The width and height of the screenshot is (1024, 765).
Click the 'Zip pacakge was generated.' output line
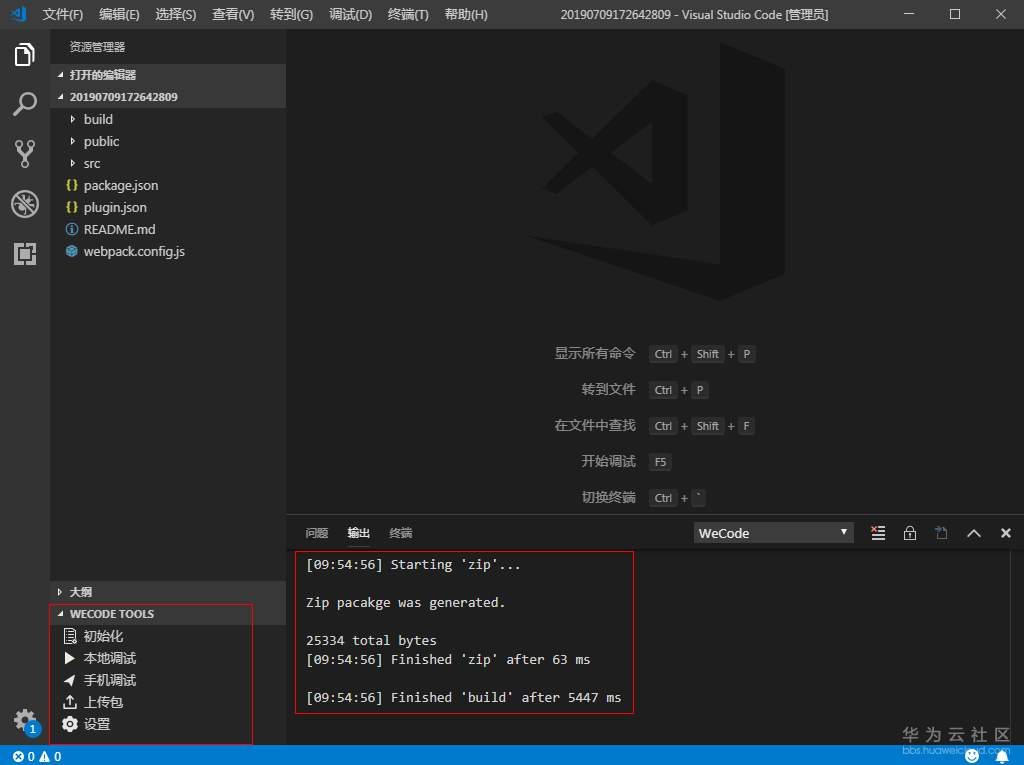pos(406,602)
